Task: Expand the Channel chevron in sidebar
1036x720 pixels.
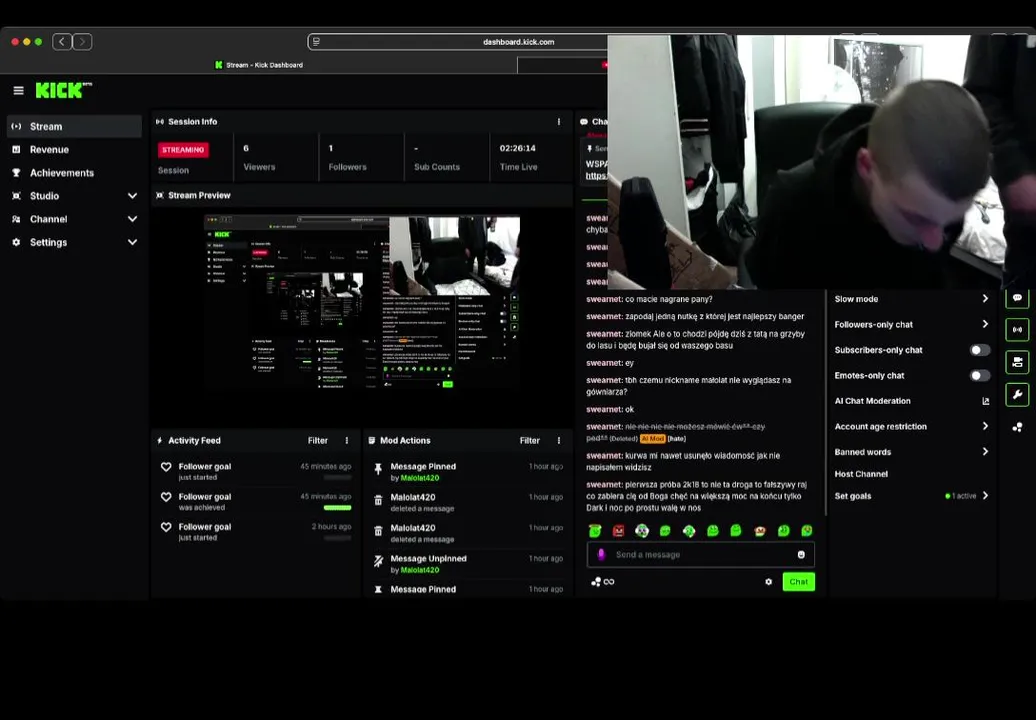Action: point(132,219)
